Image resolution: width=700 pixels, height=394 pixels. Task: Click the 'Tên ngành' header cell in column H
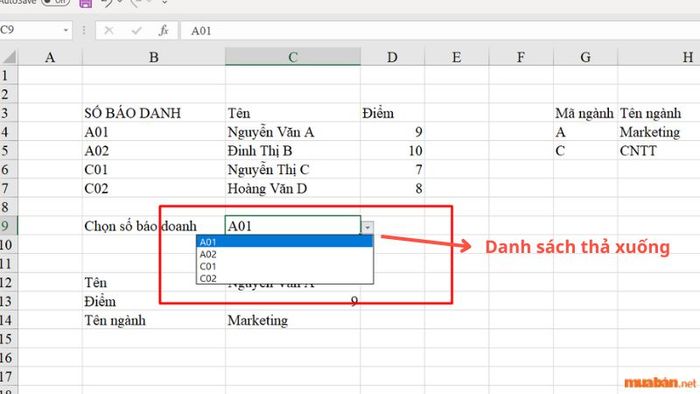[659, 113]
